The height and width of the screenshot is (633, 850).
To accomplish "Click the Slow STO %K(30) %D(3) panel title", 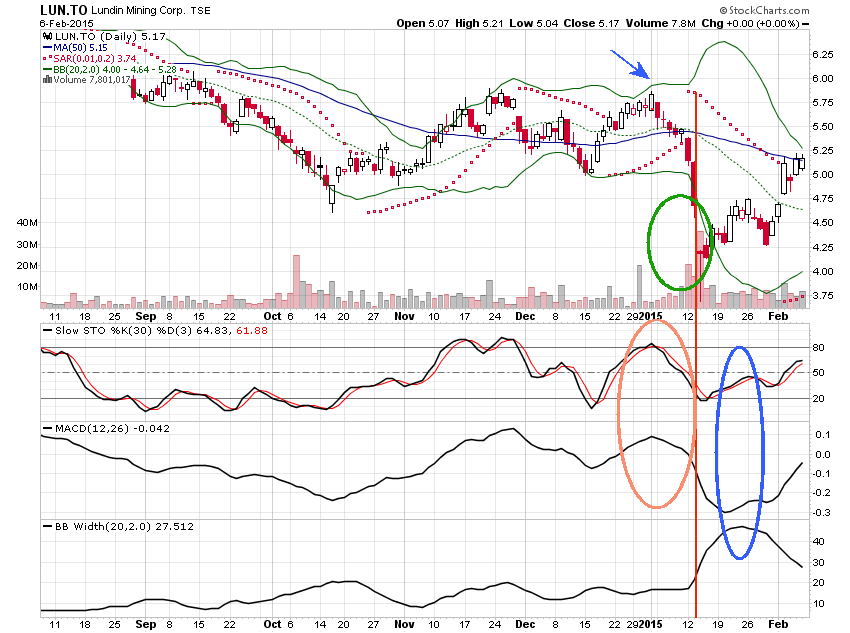I will pyautogui.click(x=124, y=331).
